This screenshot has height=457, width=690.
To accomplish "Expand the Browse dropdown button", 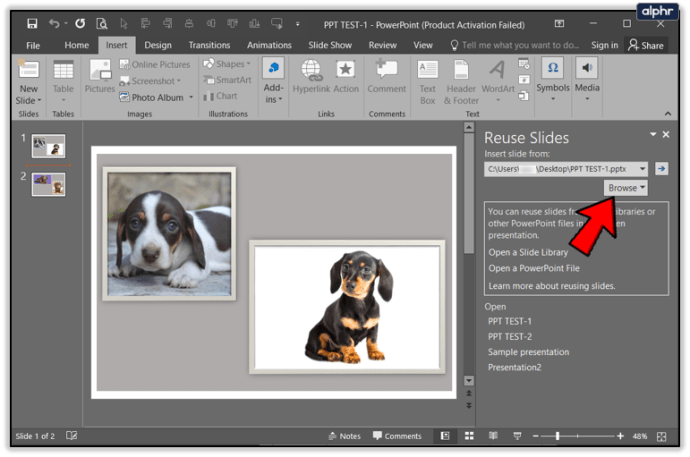I will point(626,188).
